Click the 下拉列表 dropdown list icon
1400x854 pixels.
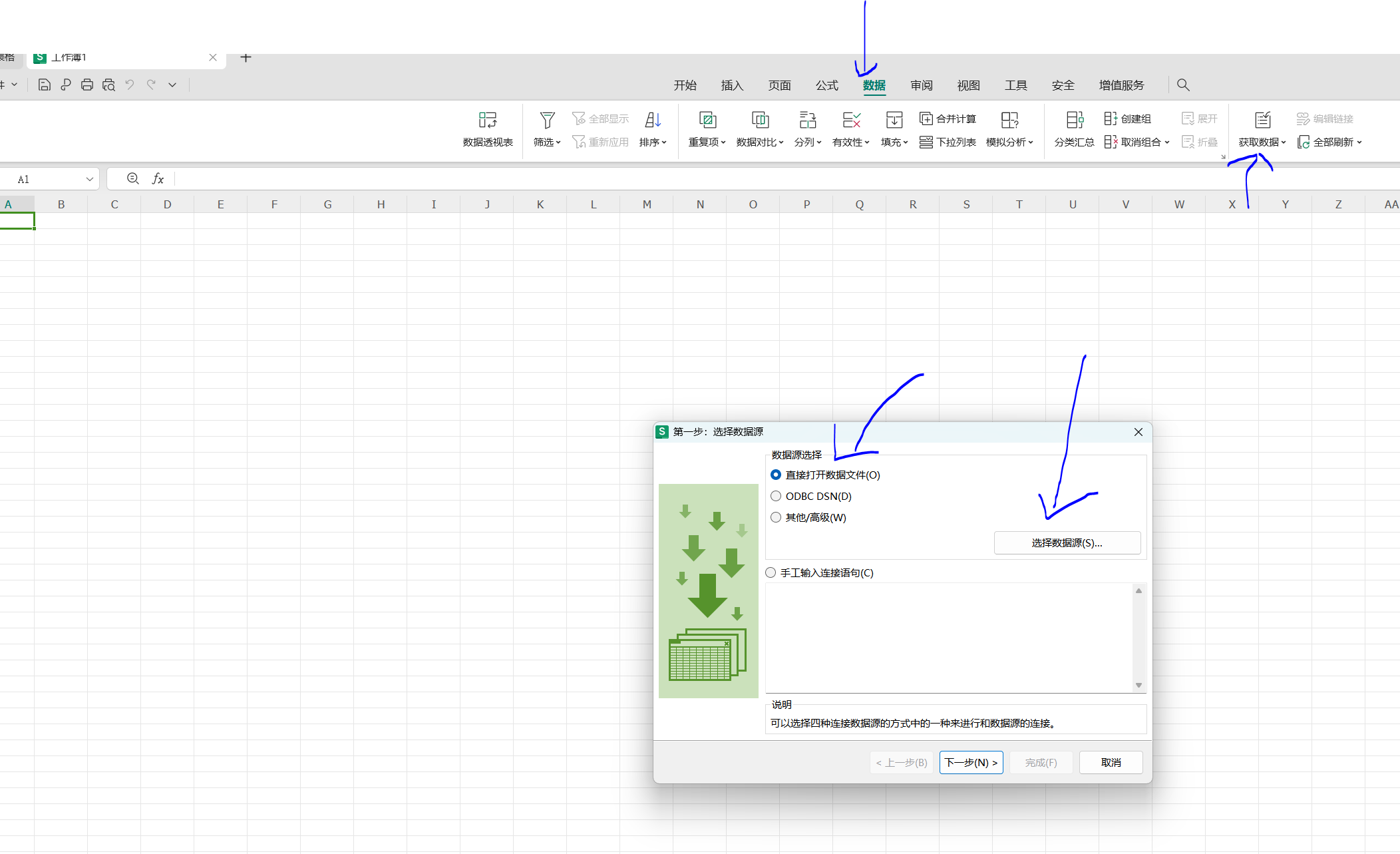(926, 142)
